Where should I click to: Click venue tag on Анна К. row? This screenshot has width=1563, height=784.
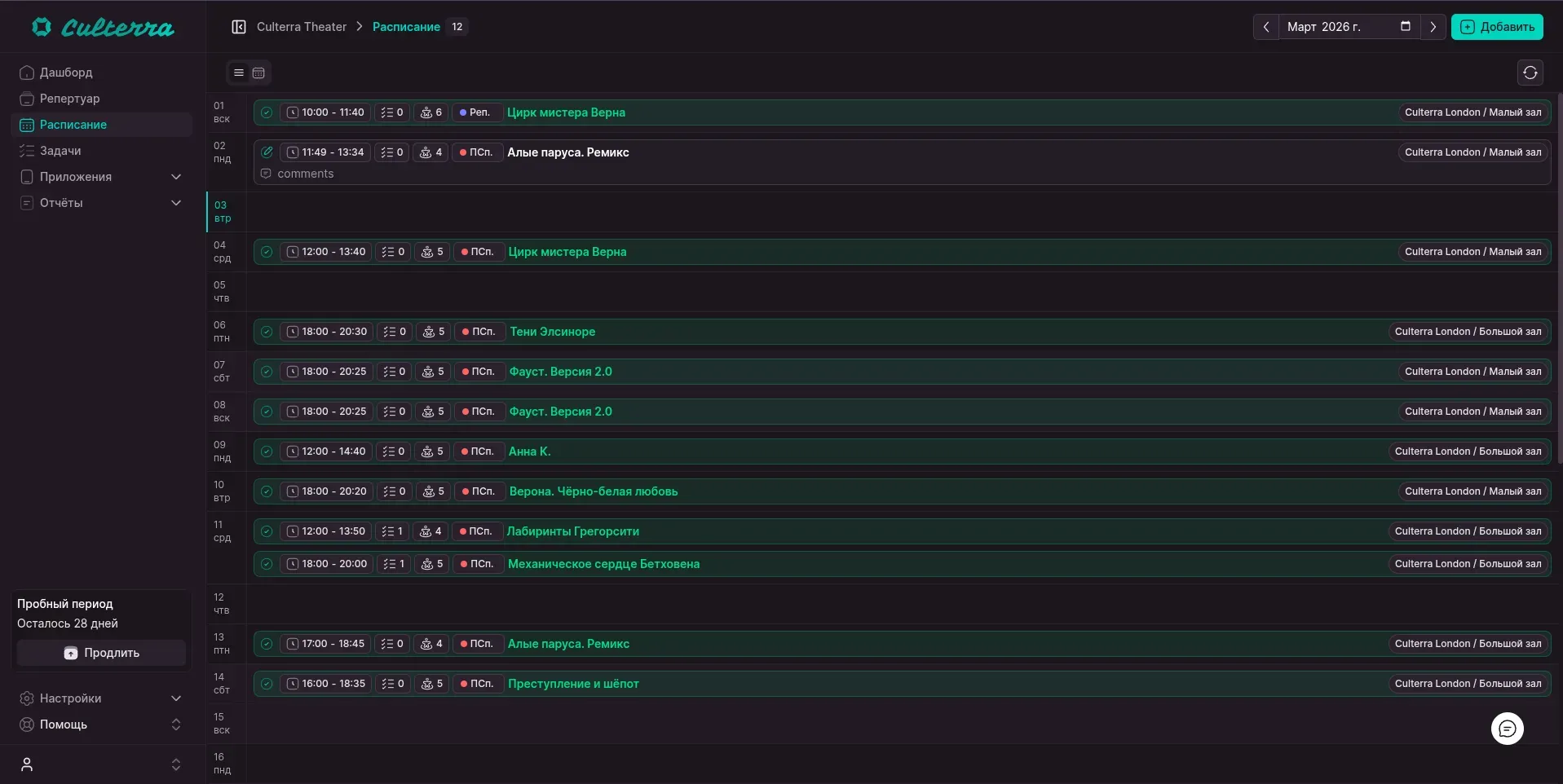(1468, 451)
